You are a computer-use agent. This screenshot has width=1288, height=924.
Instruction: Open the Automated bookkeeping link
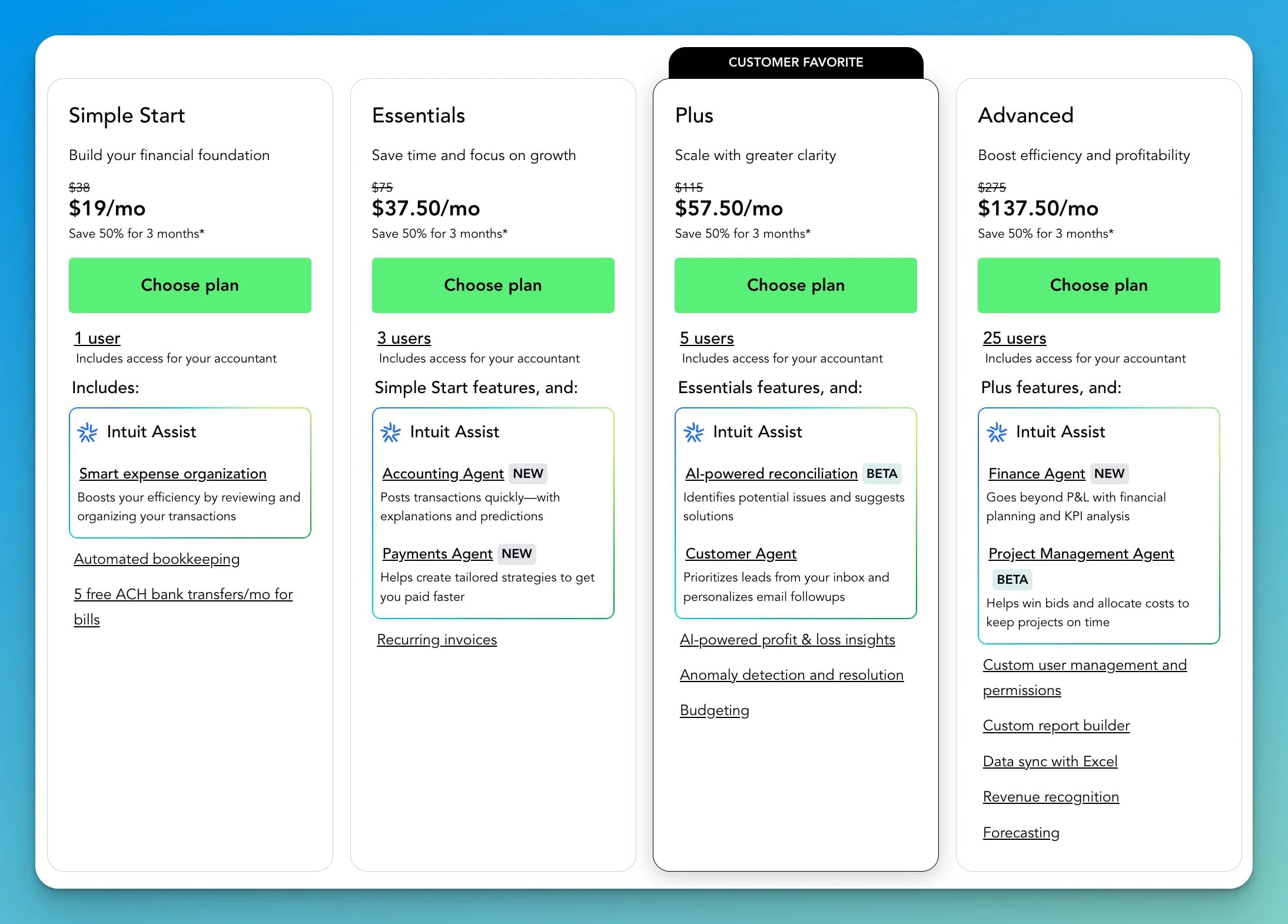157,559
